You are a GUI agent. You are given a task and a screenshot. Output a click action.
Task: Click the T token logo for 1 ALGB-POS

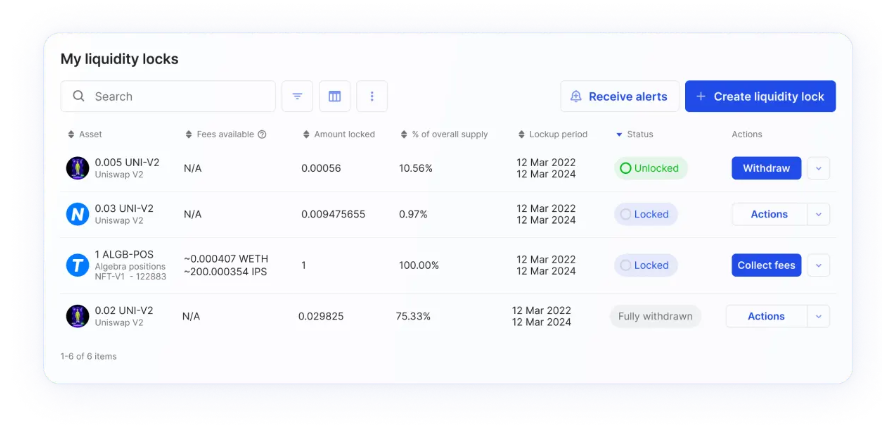pos(78,265)
